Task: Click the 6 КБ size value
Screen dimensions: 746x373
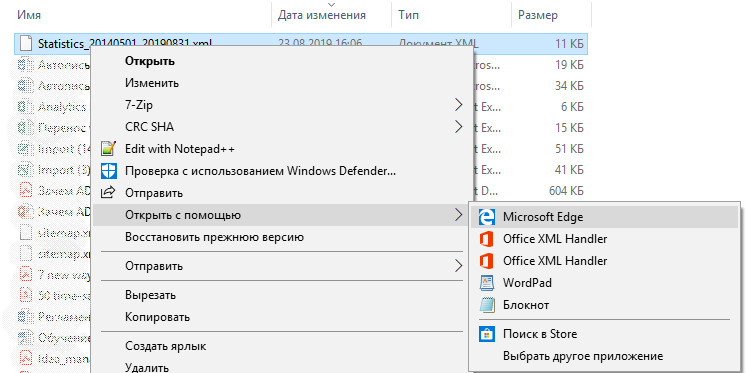Action: coord(572,107)
